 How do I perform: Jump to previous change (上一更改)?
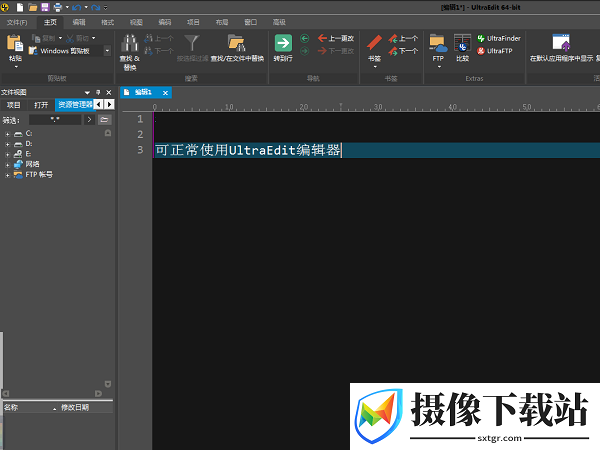pos(336,38)
